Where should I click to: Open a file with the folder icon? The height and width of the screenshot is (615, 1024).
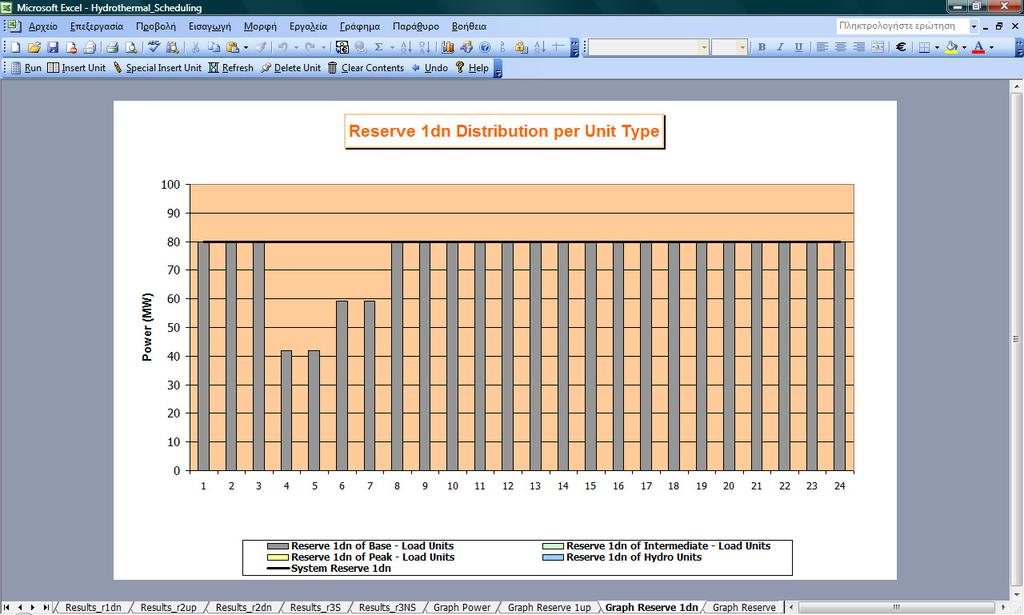tap(34, 47)
